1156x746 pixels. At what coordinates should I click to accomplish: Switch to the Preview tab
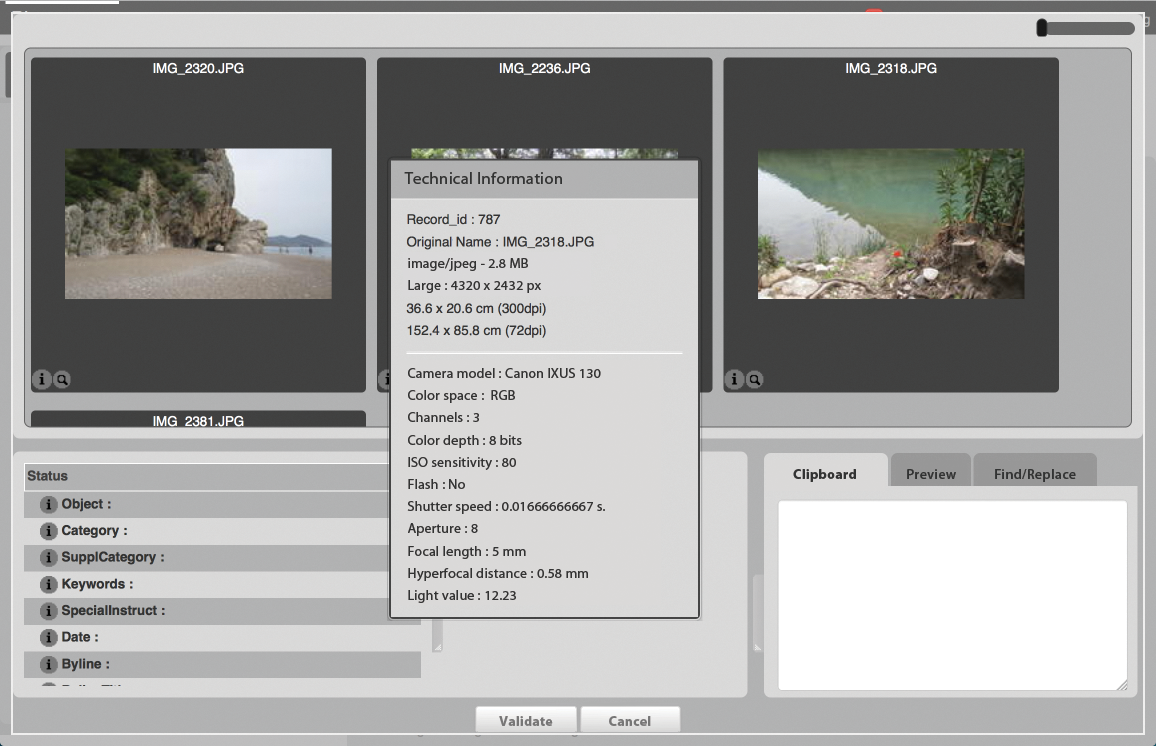coord(930,474)
